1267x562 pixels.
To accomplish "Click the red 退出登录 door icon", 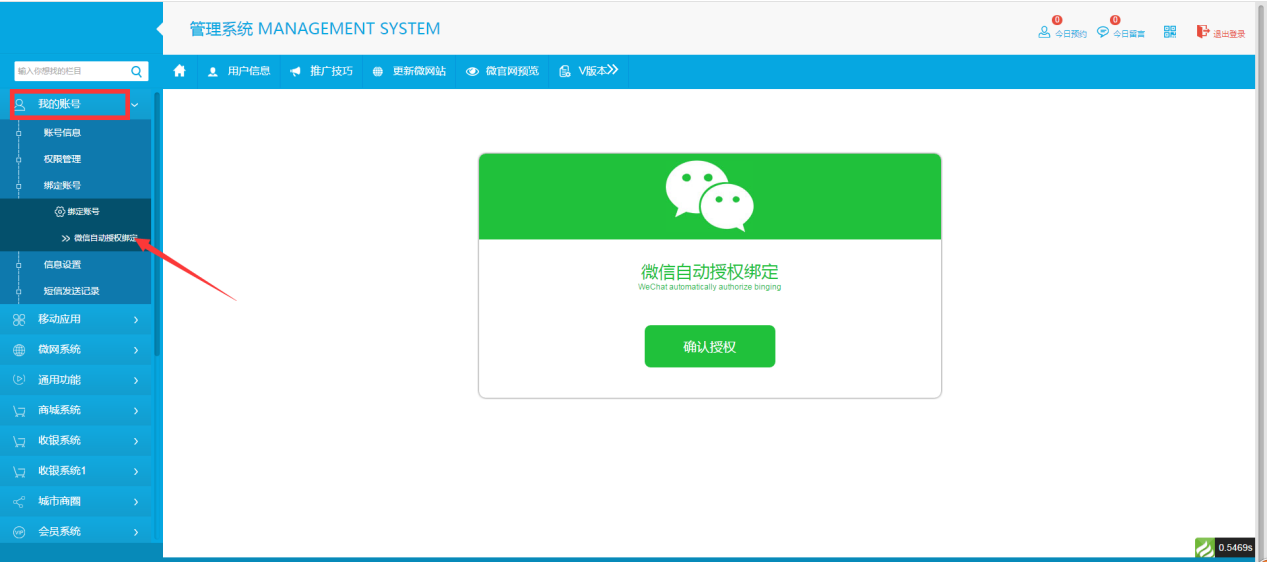I will pos(1203,32).
